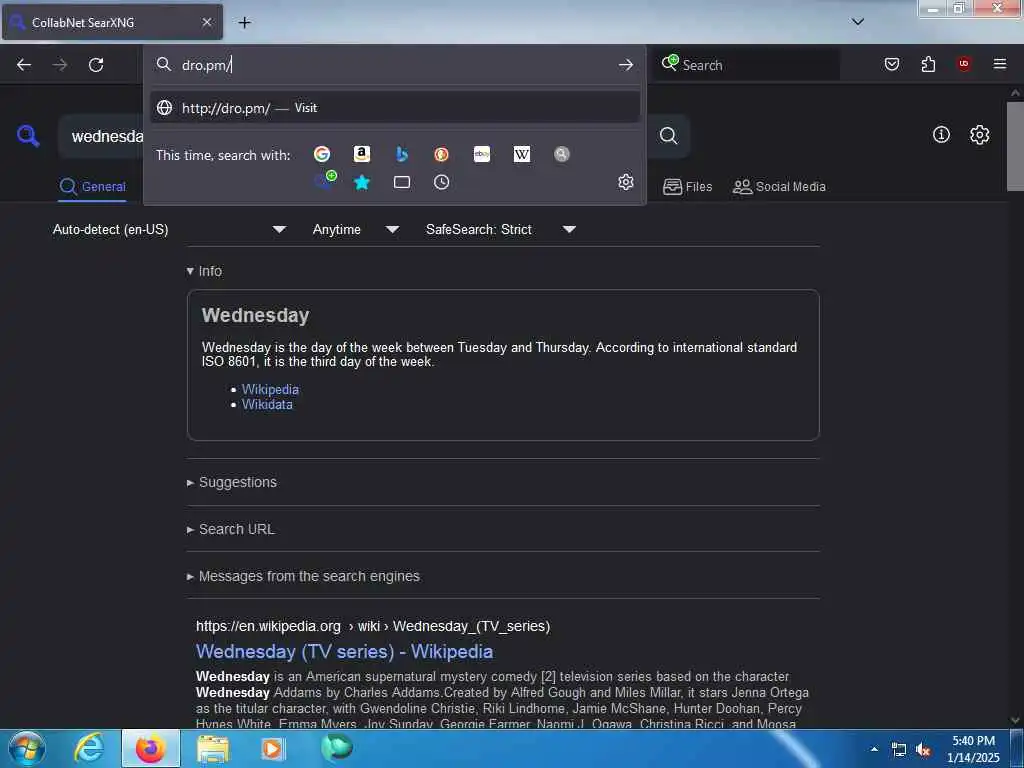The height and width of the screenshot is (768, 1024).
Task: Click SearXNG logo magnifier icon
Action: (x=28, y=136)
